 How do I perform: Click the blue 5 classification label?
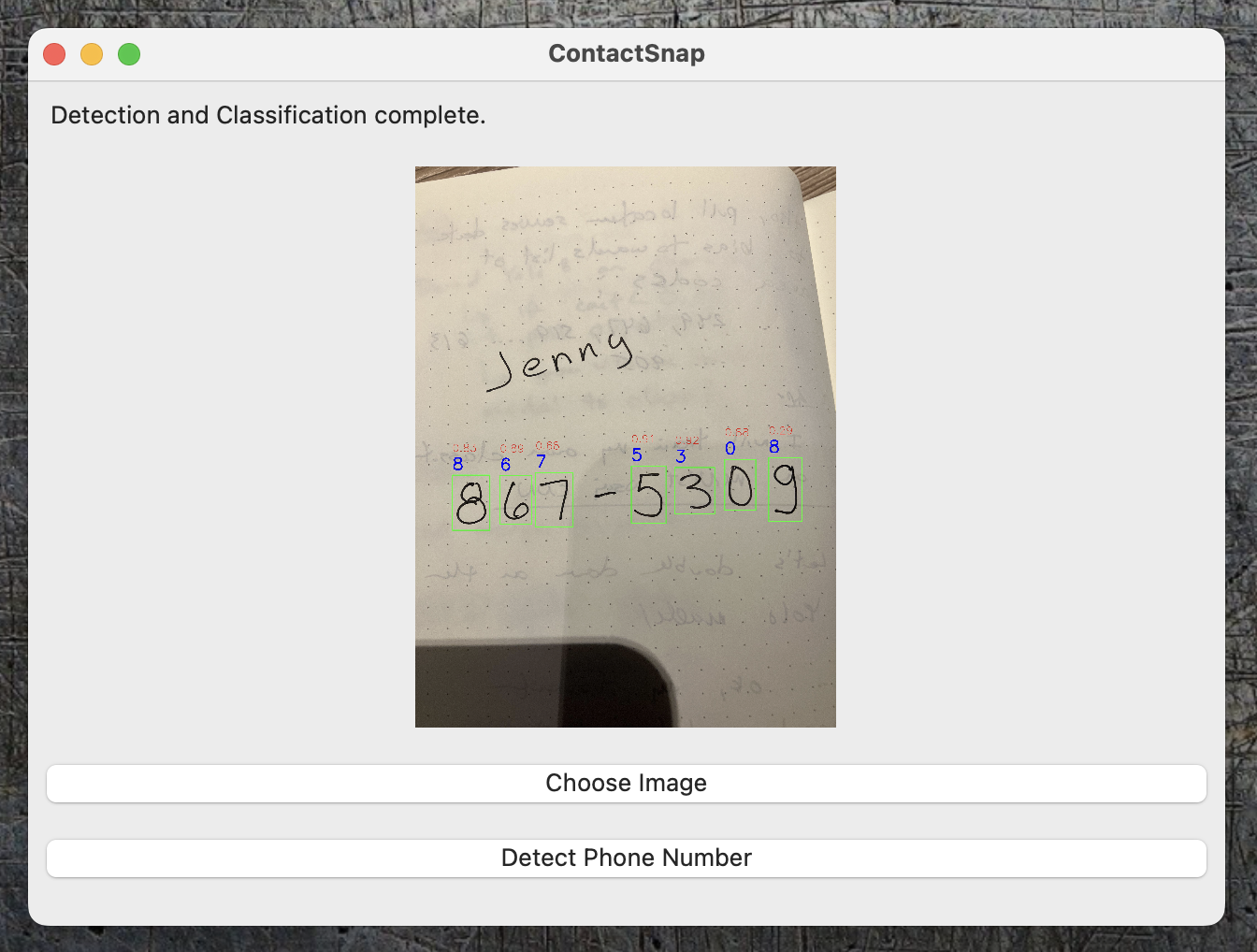tap(637, 455)
